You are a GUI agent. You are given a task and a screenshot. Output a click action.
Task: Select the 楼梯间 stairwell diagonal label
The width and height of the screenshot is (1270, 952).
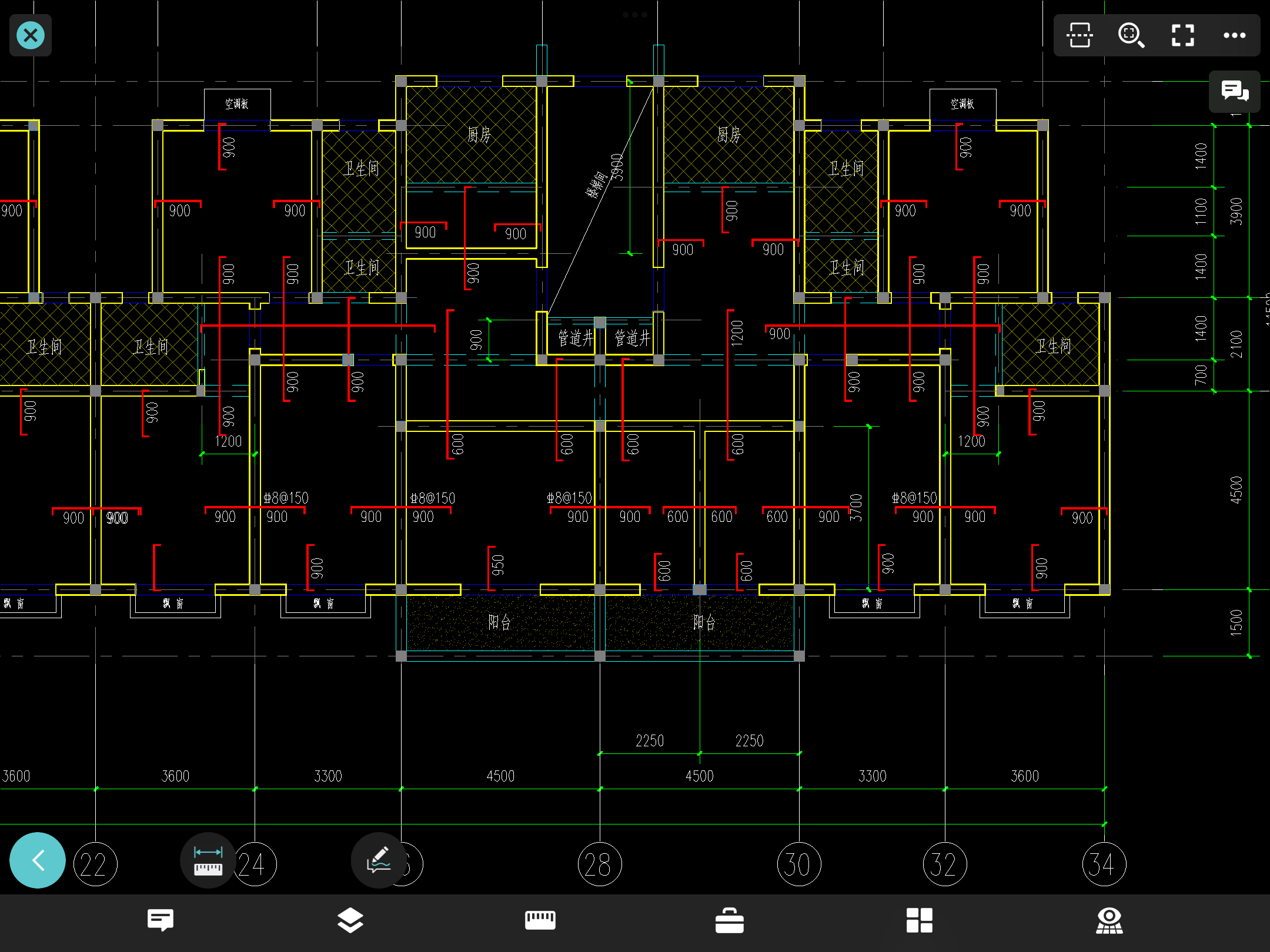coord(596,185)
